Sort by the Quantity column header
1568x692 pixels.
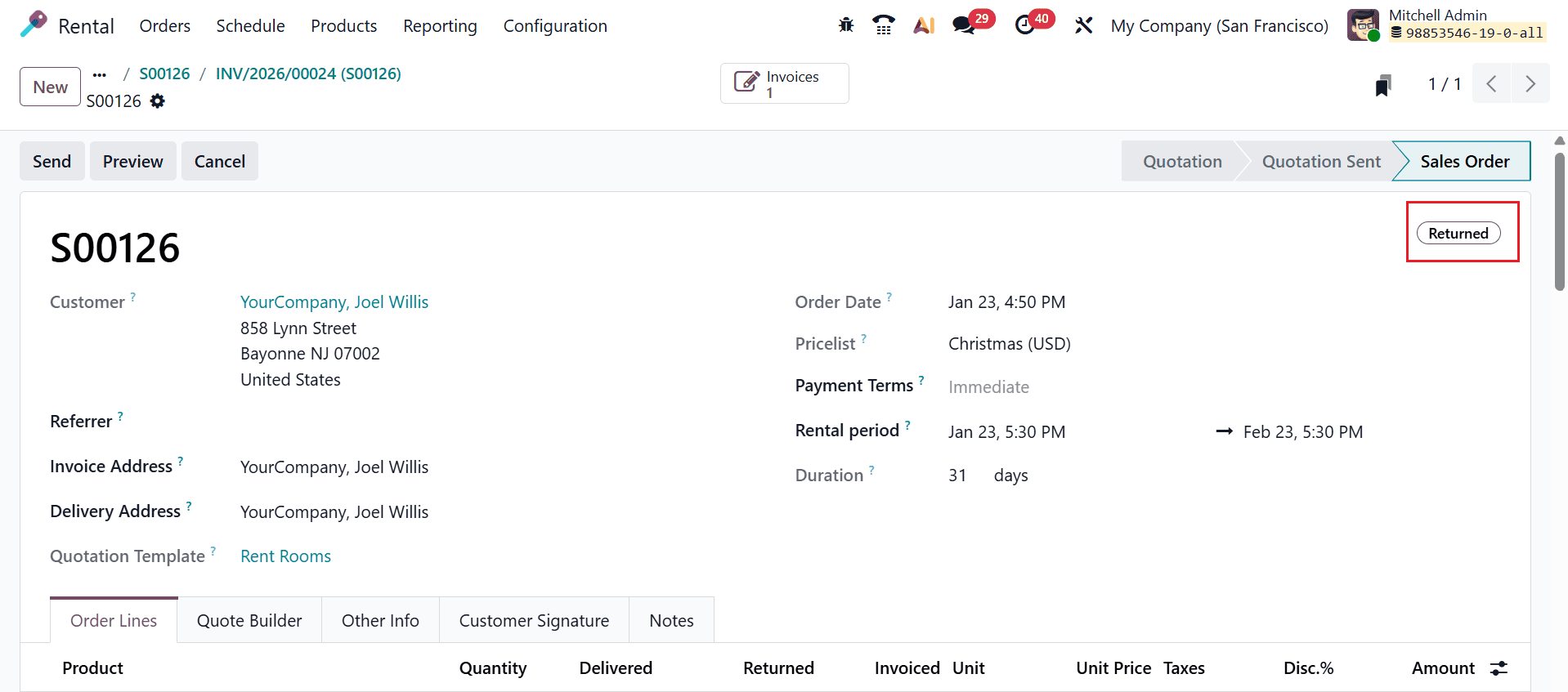click(x=493, y=667)
